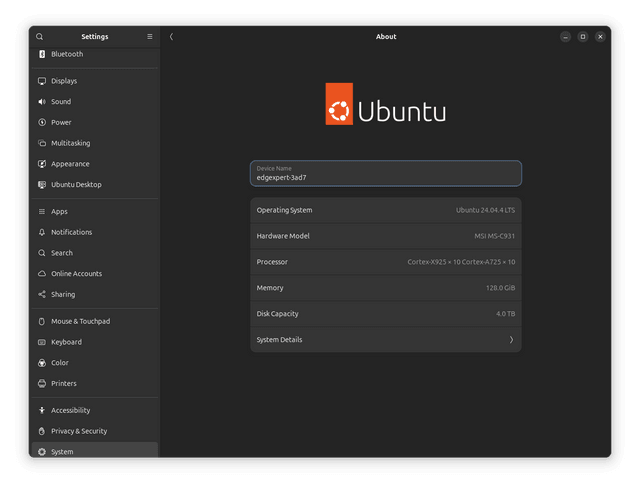Click the Notifications bell icon

point(42,232)
